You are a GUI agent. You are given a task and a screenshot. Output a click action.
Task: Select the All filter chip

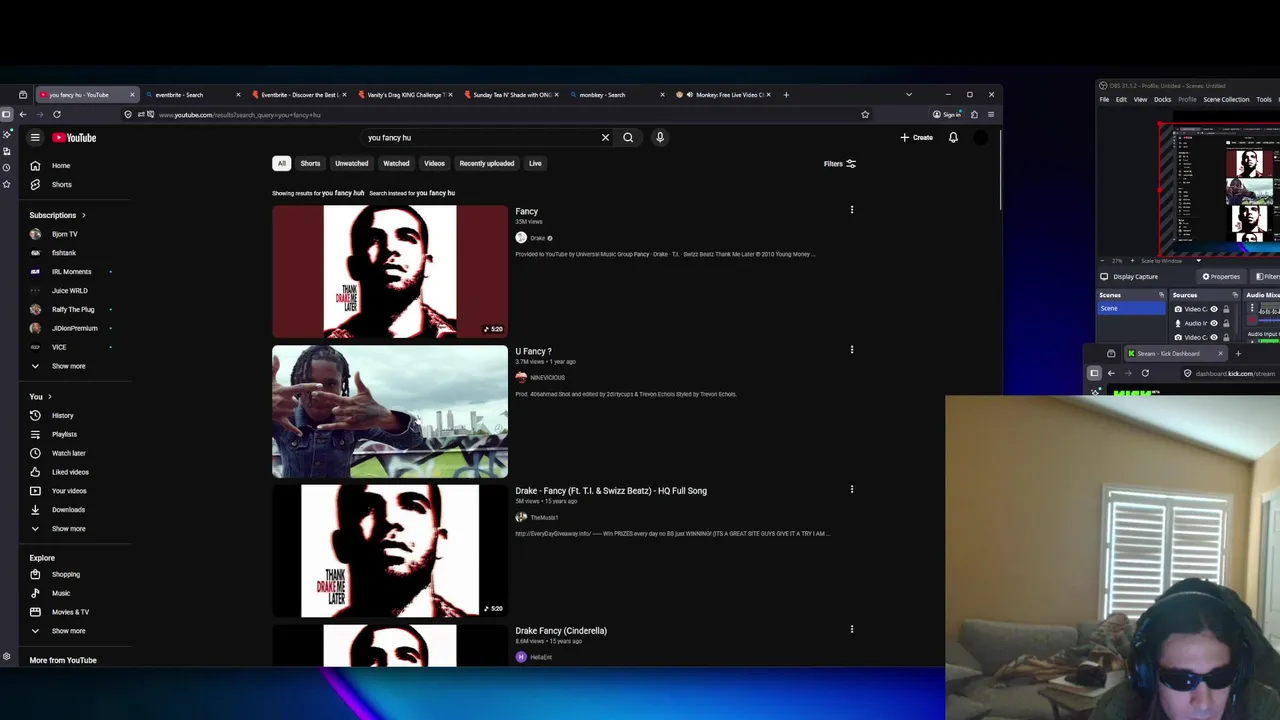point(282,163)
